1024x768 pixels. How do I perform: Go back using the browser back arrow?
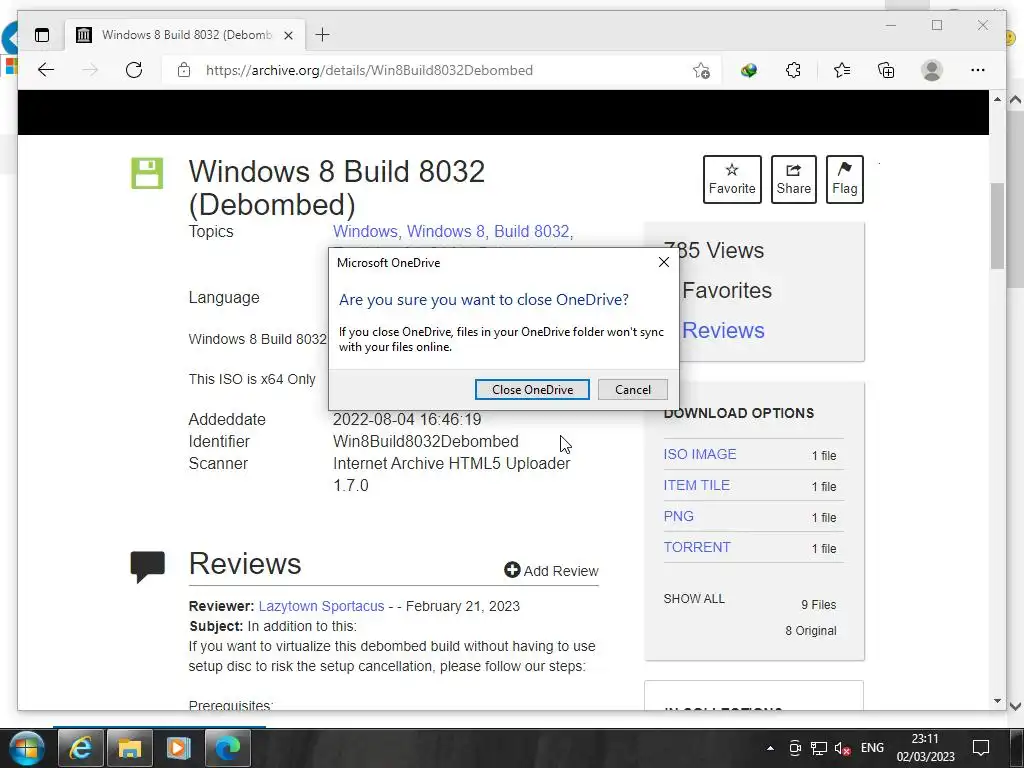click(46, 70)
